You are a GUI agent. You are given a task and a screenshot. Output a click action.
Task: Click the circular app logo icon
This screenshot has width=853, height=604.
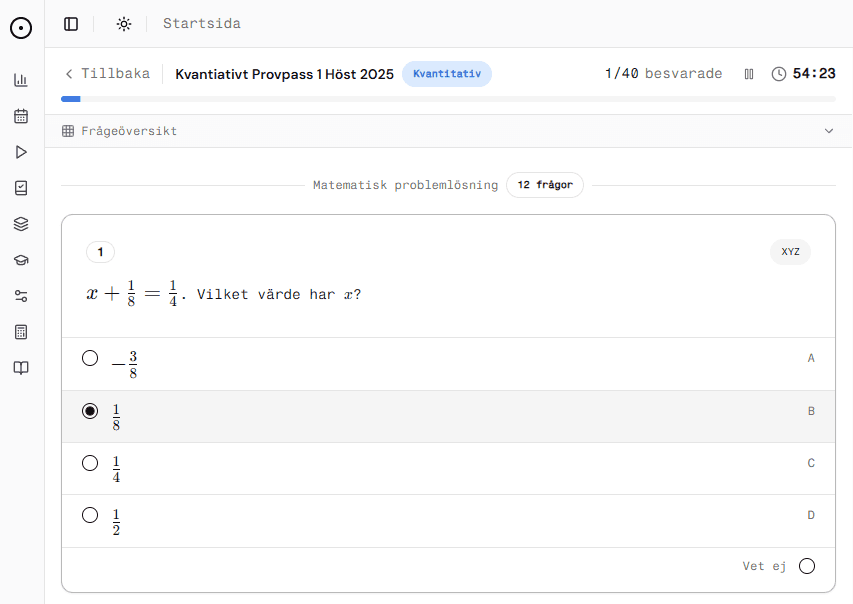[21, 28]
